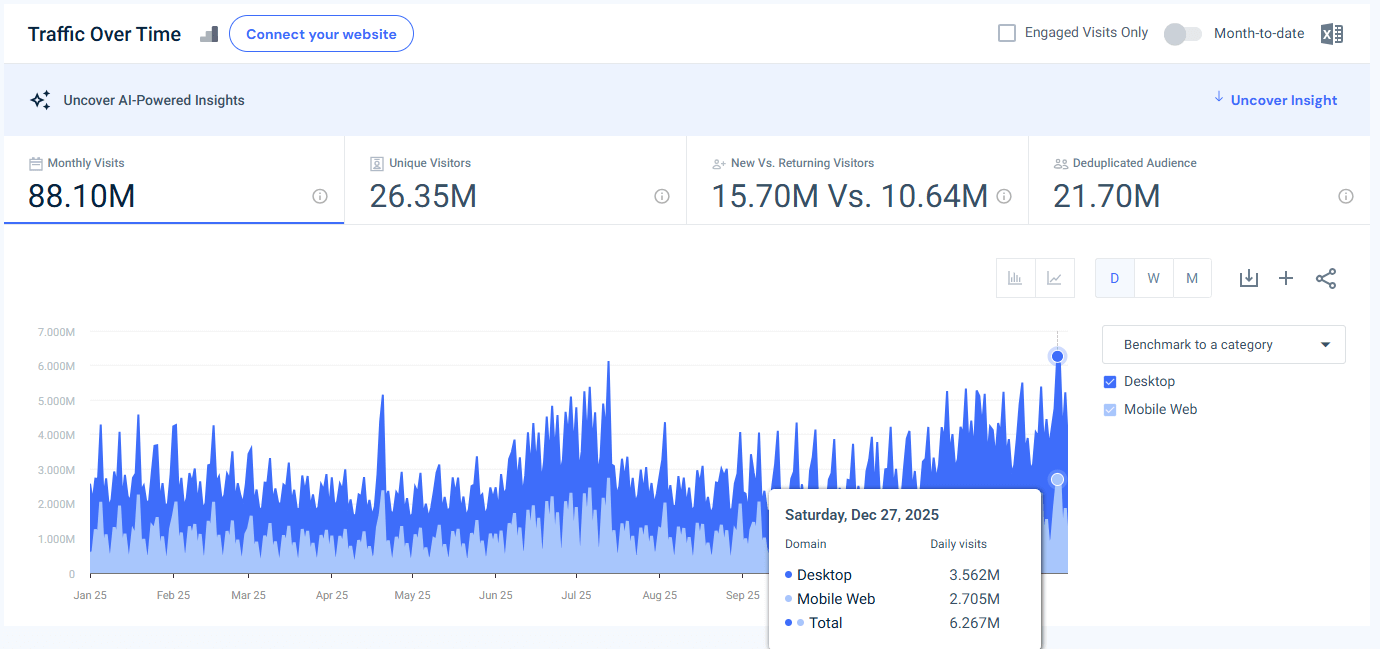Open the Benchmark to a category dropdown
This screenshot has width=1380, height=649.
point(1223,344)
